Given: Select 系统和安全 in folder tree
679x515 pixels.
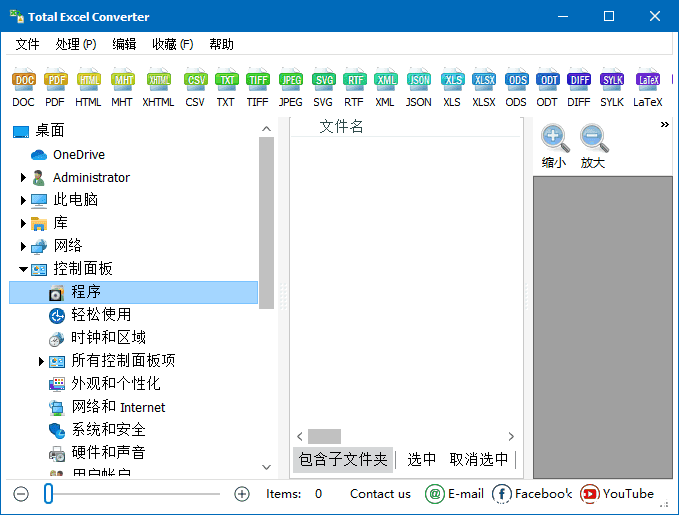Looking at the screenshot, I should 108,430.
